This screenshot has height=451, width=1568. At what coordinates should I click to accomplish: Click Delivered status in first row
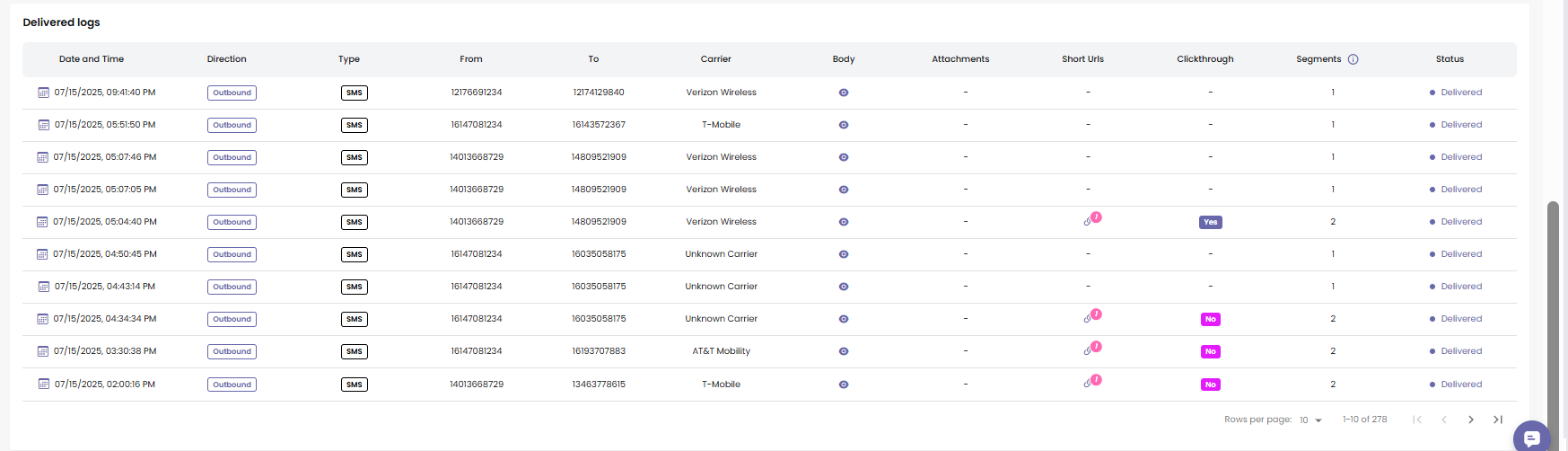tap(1460, 93)
